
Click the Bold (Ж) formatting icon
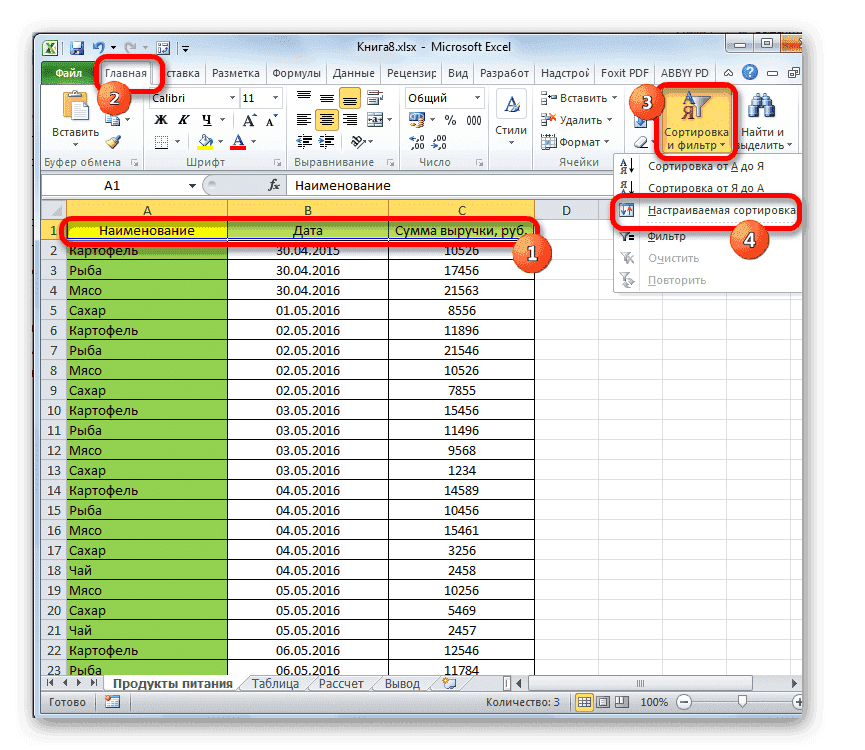(160, 118)
